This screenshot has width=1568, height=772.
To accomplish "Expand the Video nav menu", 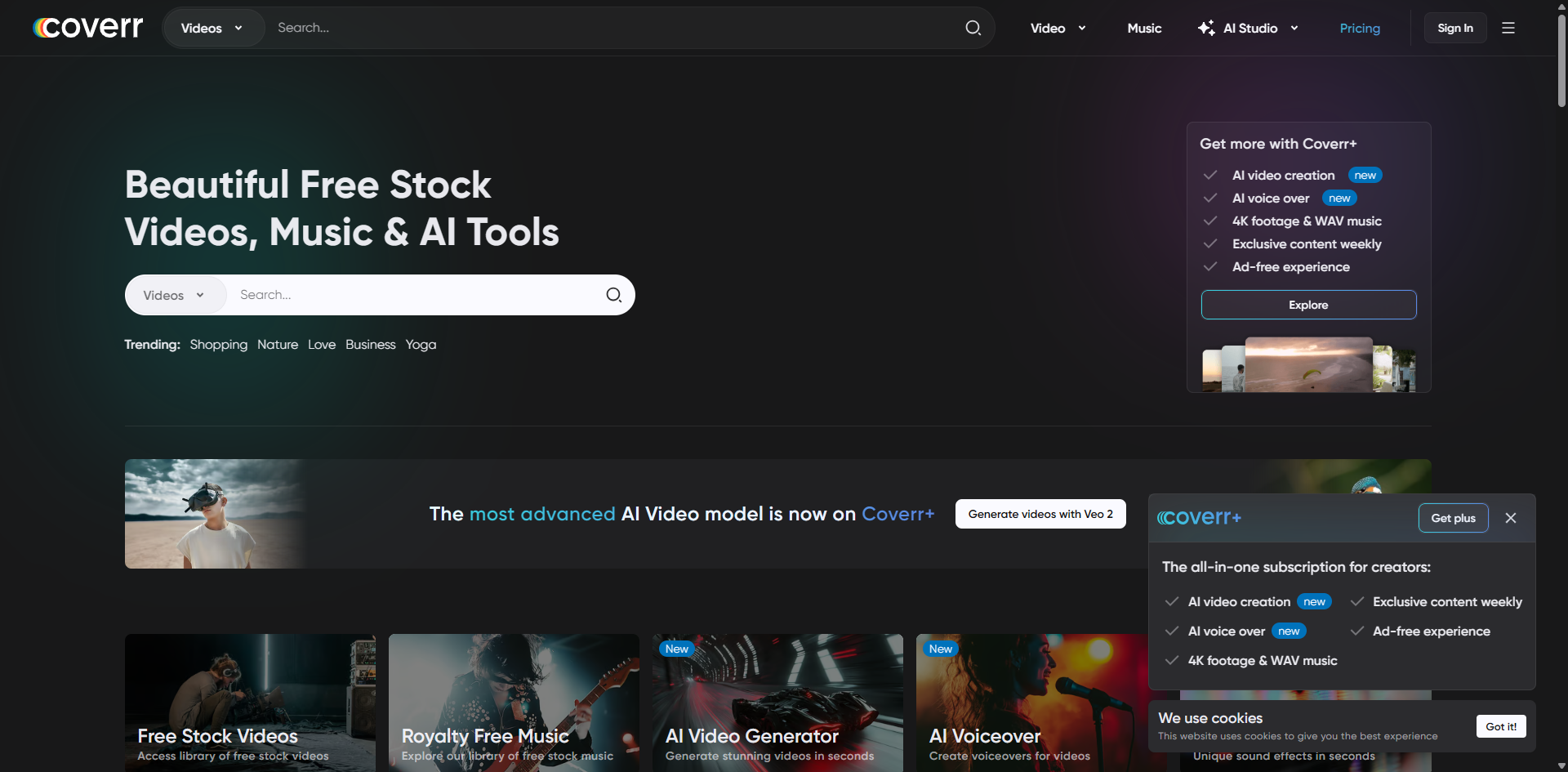I will (x=1058, y=28).
